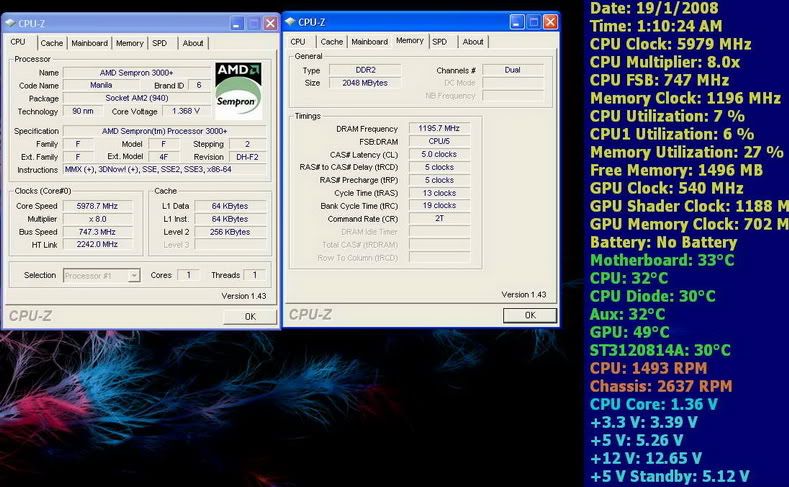This screenshot has width=789, height=487.
Task: Select the processor Name field
Action: 137,73
